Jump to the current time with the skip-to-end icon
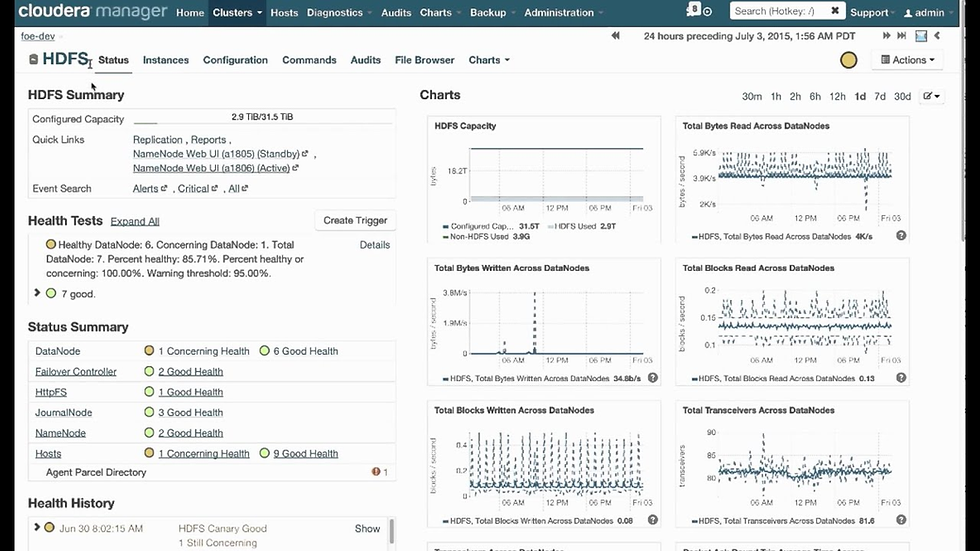This screenshot has width=980, height=551. click(x=901, y=36)
